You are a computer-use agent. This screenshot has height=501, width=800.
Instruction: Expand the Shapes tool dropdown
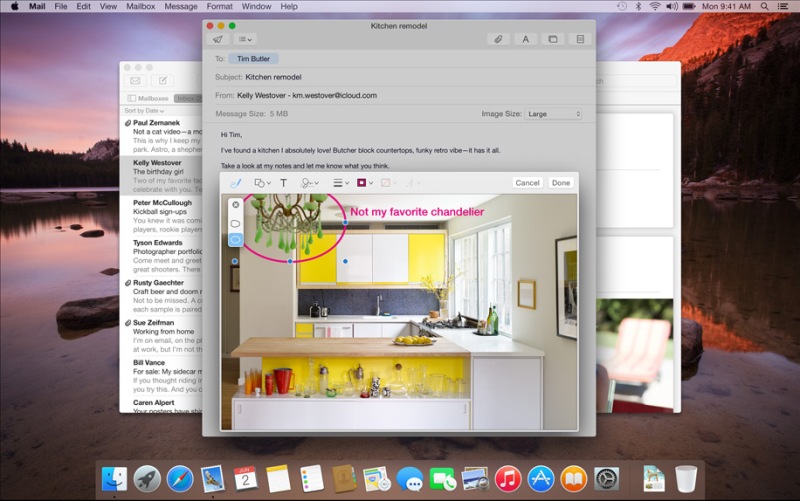262,183
